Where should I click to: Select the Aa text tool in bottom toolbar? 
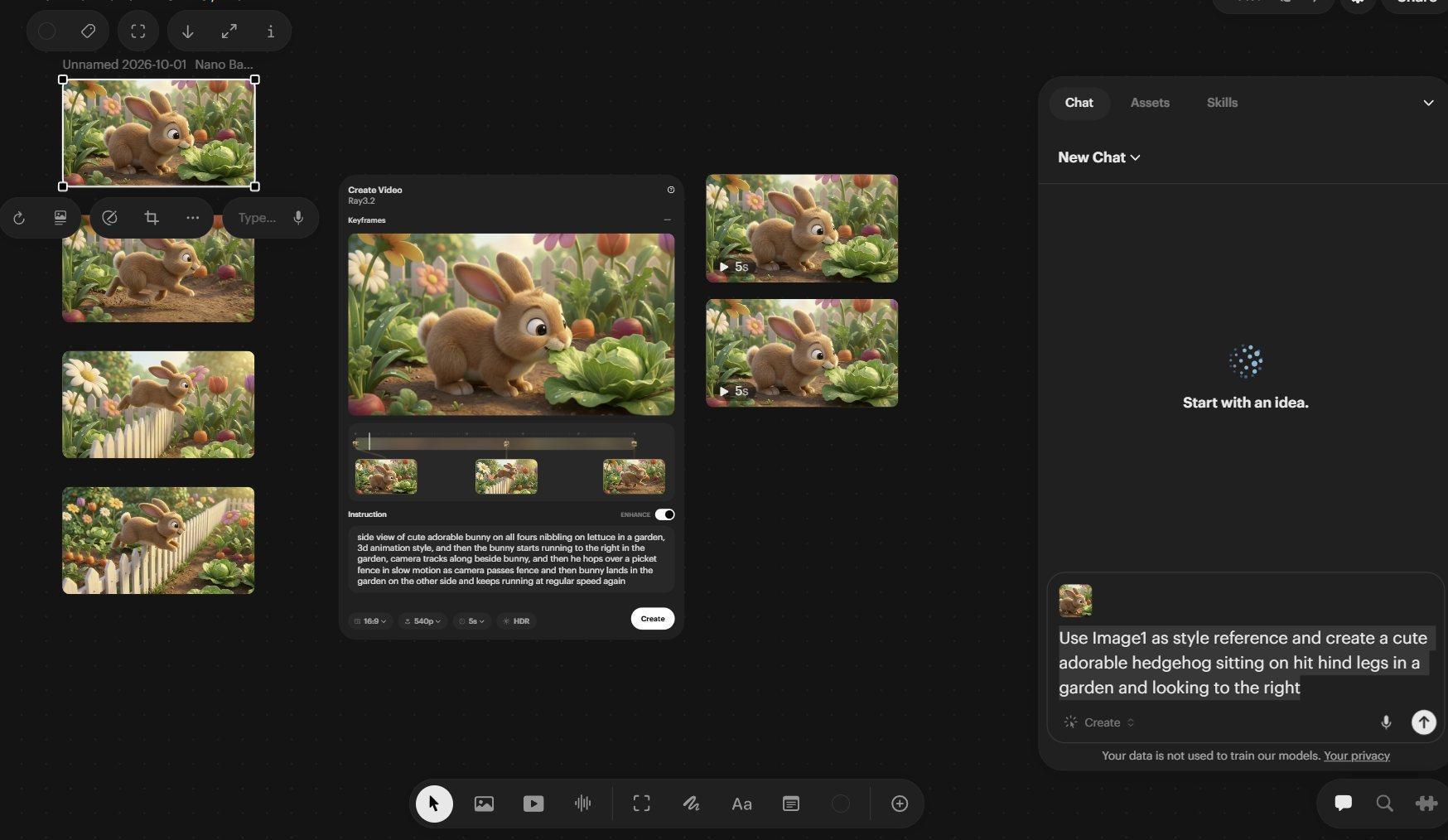(741, 804)
